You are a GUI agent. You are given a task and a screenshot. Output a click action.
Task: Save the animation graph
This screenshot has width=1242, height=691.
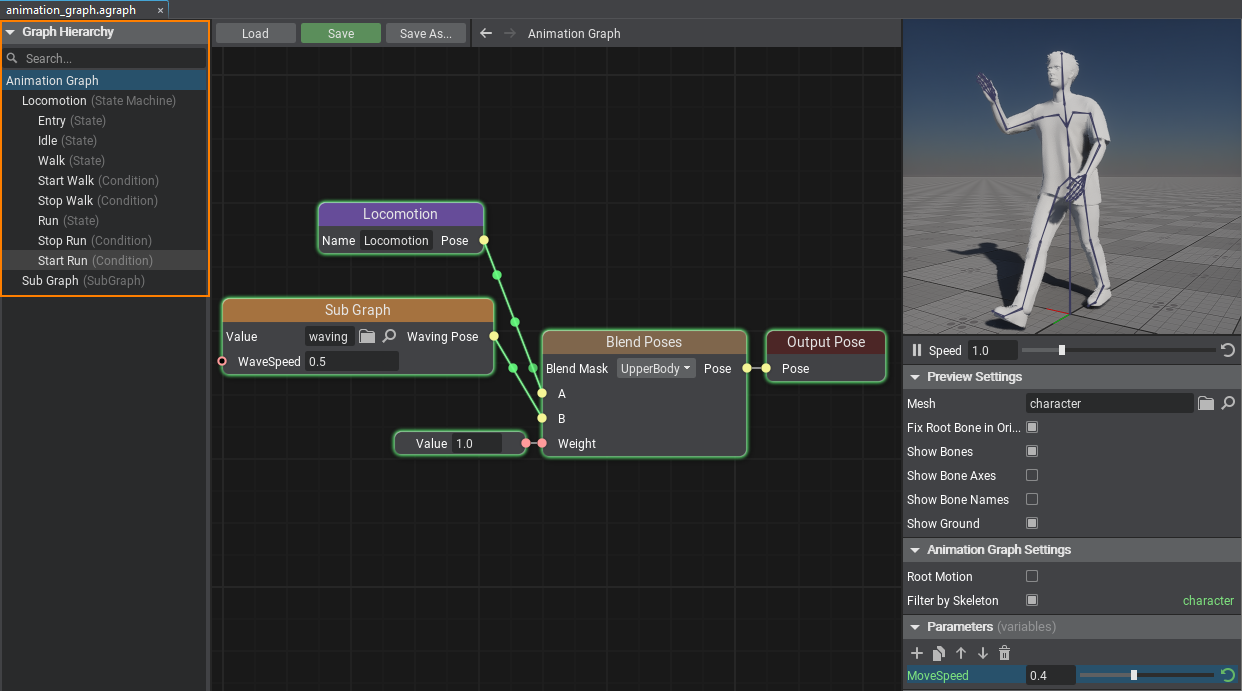coord(341,33)
